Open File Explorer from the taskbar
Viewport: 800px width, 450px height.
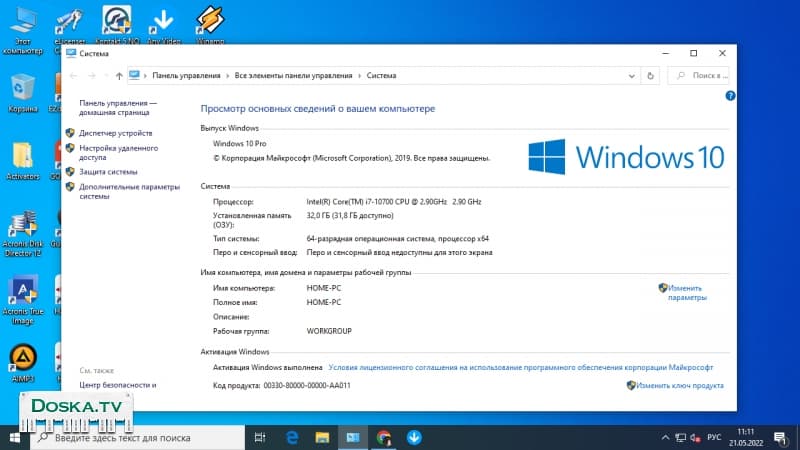click(322, 437)
